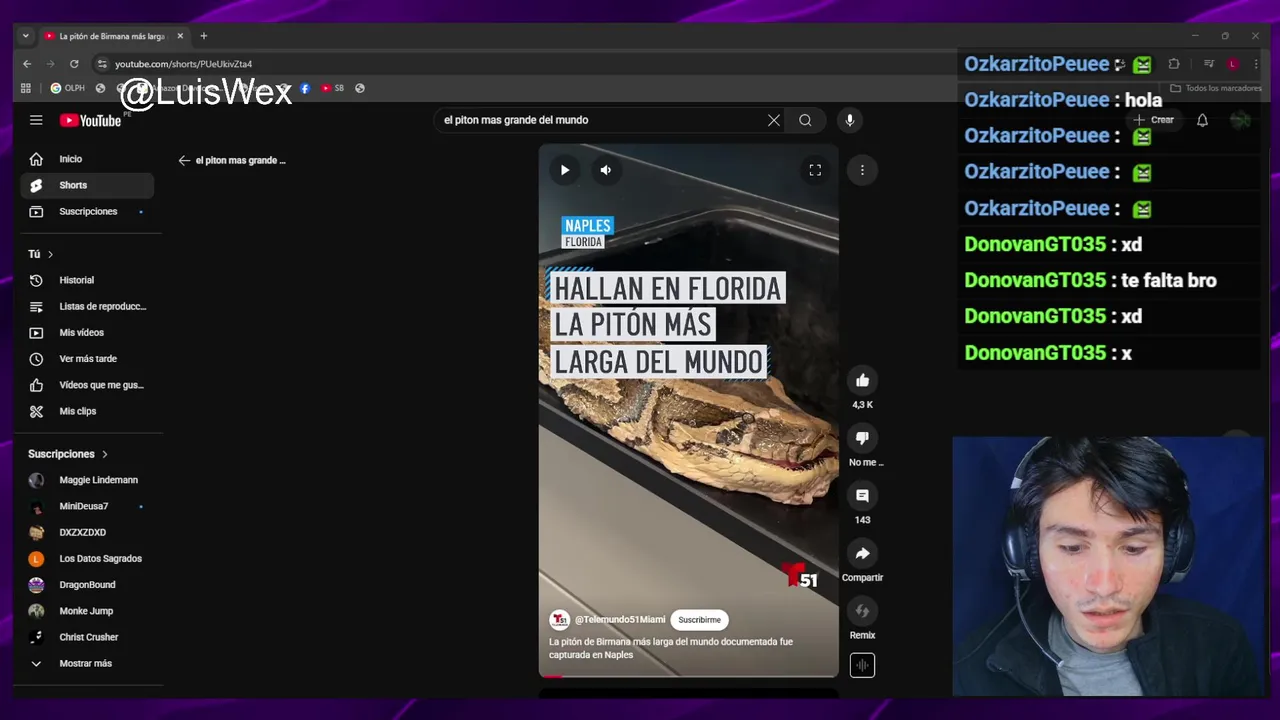This screenshot has height=720, width=1280.
Task: Remix this Short
Action: click(x=862, y=611)
